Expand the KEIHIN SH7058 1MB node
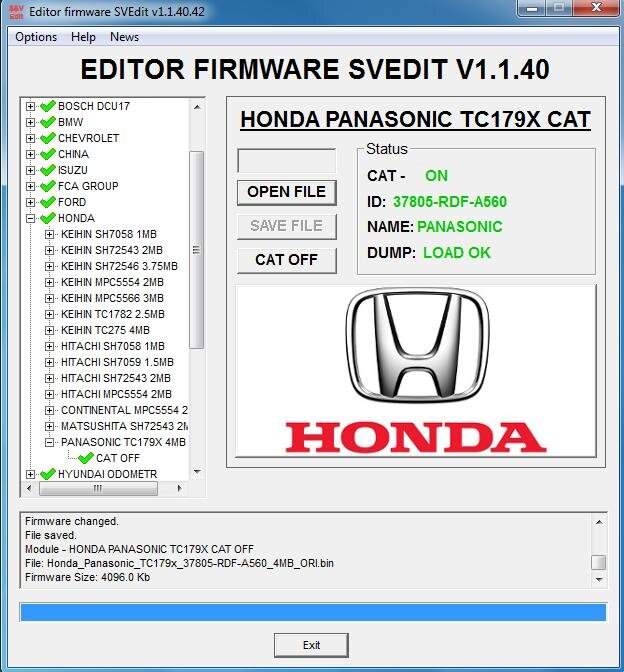The height and width of the screenshot is (672, 624). 49,234
